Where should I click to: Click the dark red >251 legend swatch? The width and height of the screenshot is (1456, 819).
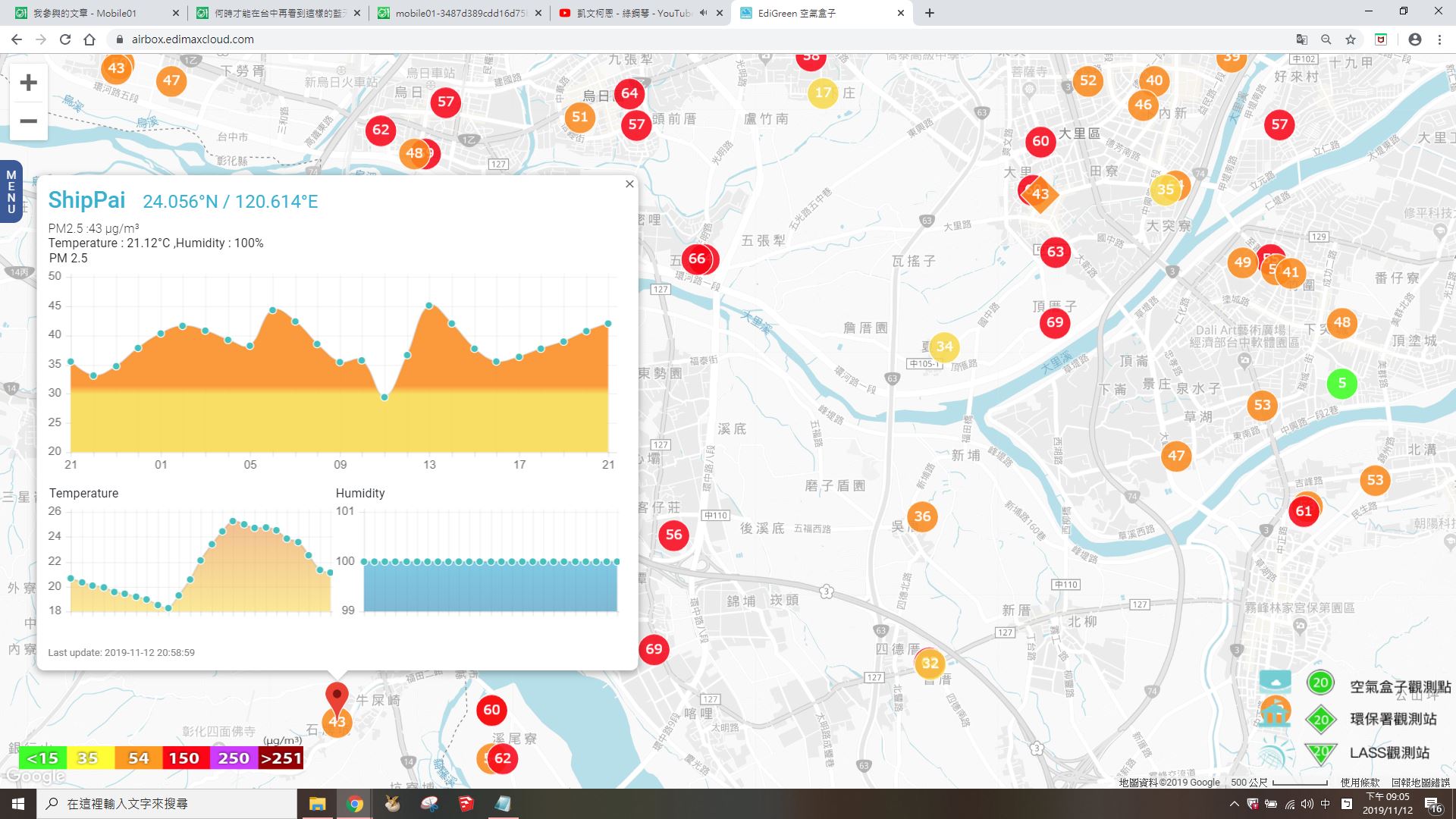coord(281,758)
